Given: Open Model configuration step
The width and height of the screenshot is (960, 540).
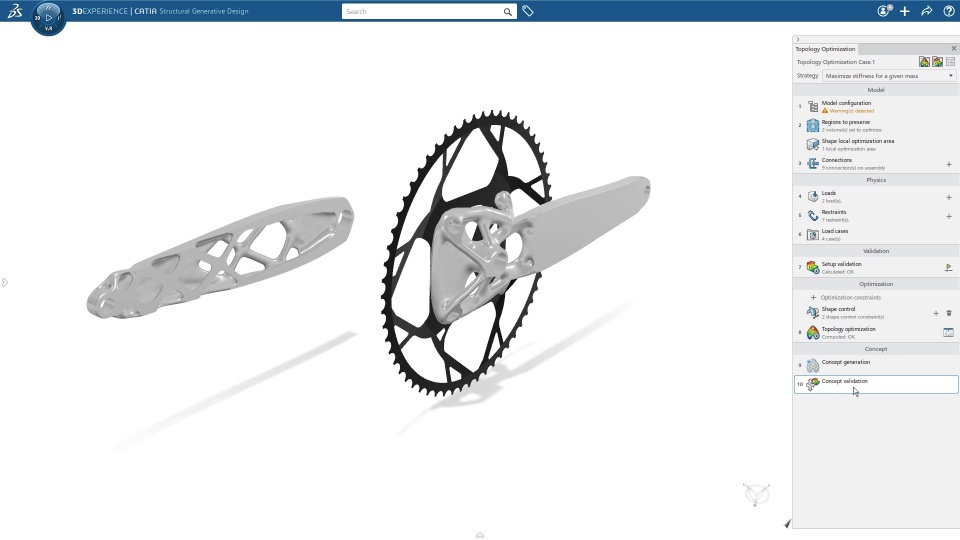Looking at the screenshot, I should coord(876,107).
